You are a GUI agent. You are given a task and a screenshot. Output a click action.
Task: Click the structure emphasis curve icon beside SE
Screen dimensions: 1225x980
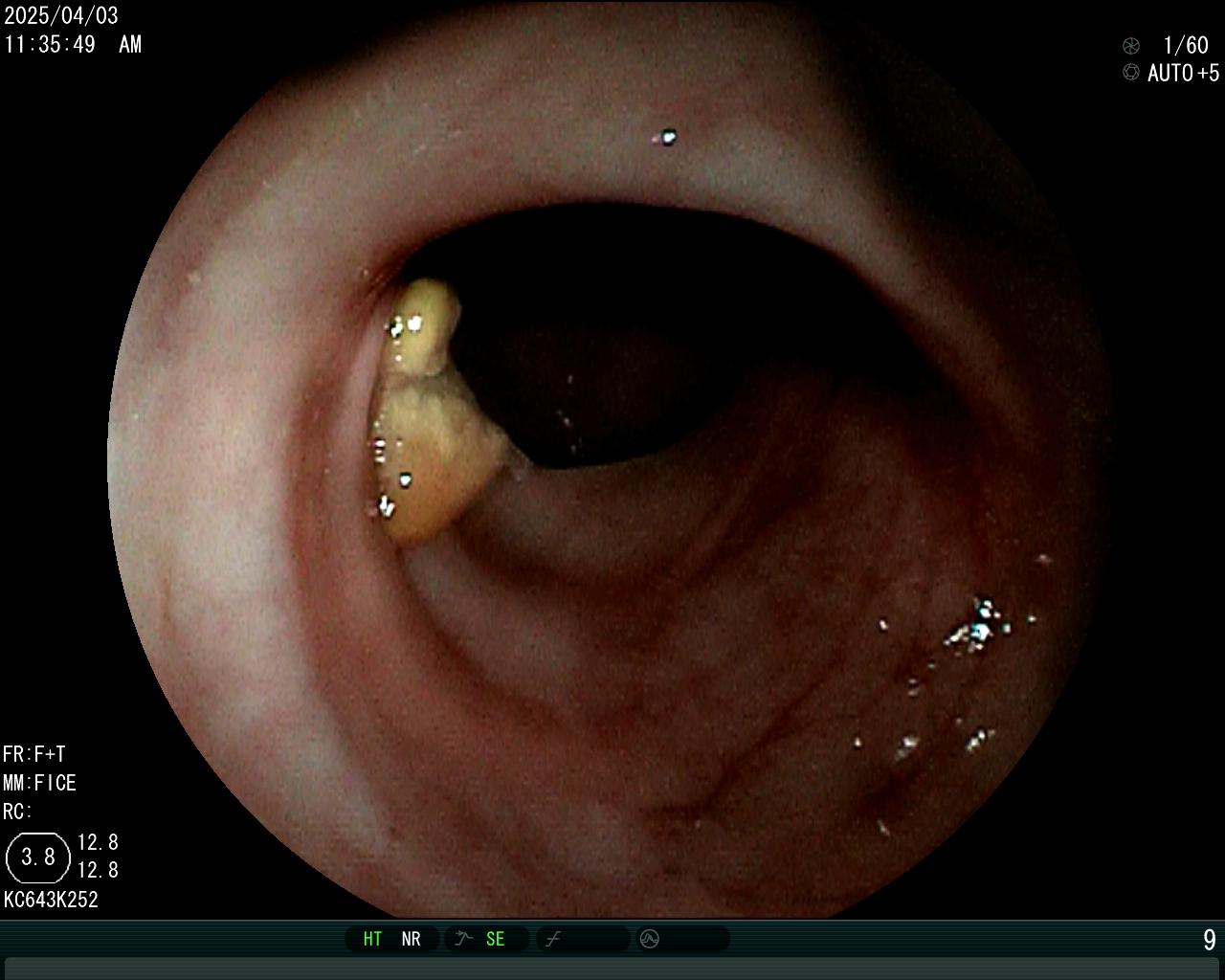point(464,939)
